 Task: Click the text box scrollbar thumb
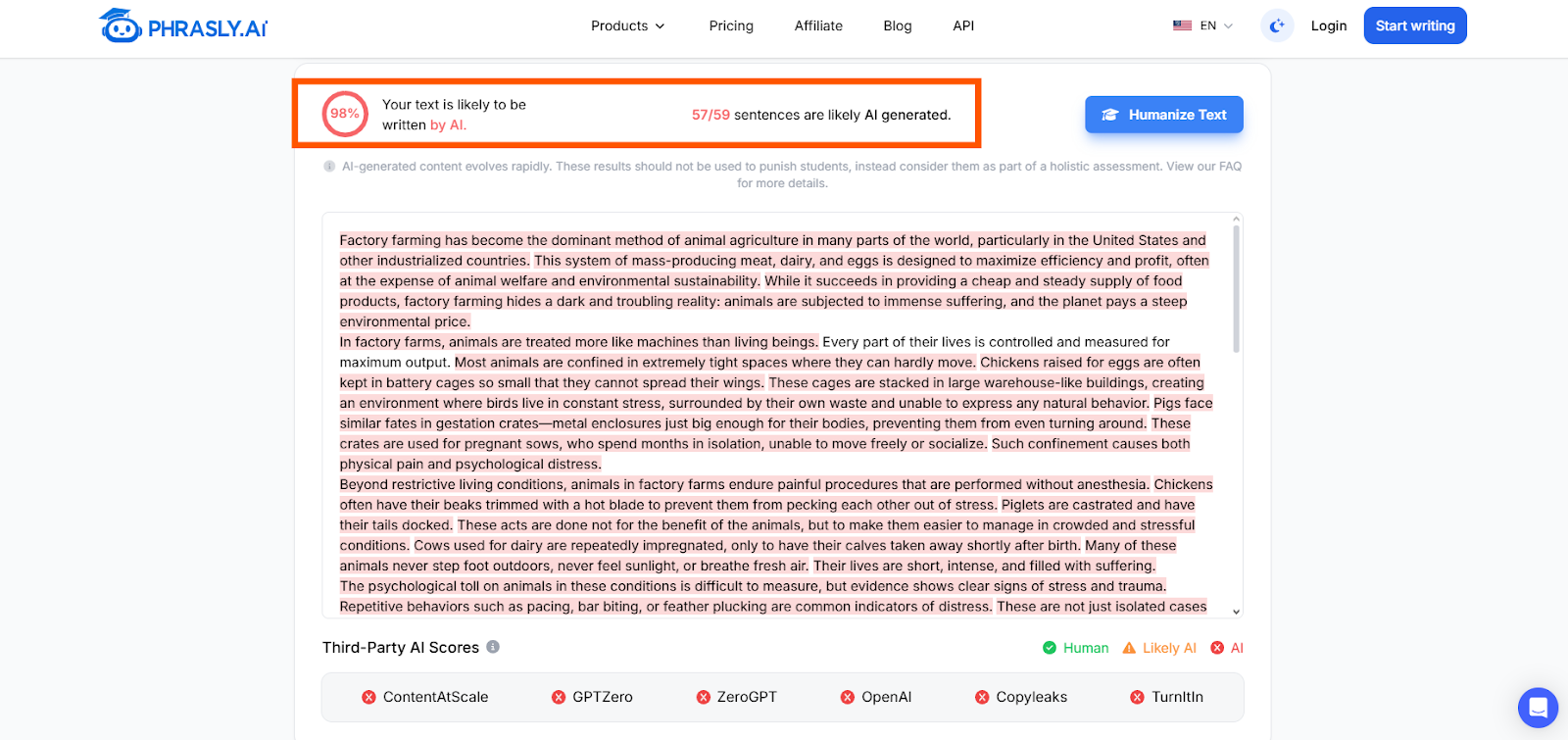tap(1236, 289)
